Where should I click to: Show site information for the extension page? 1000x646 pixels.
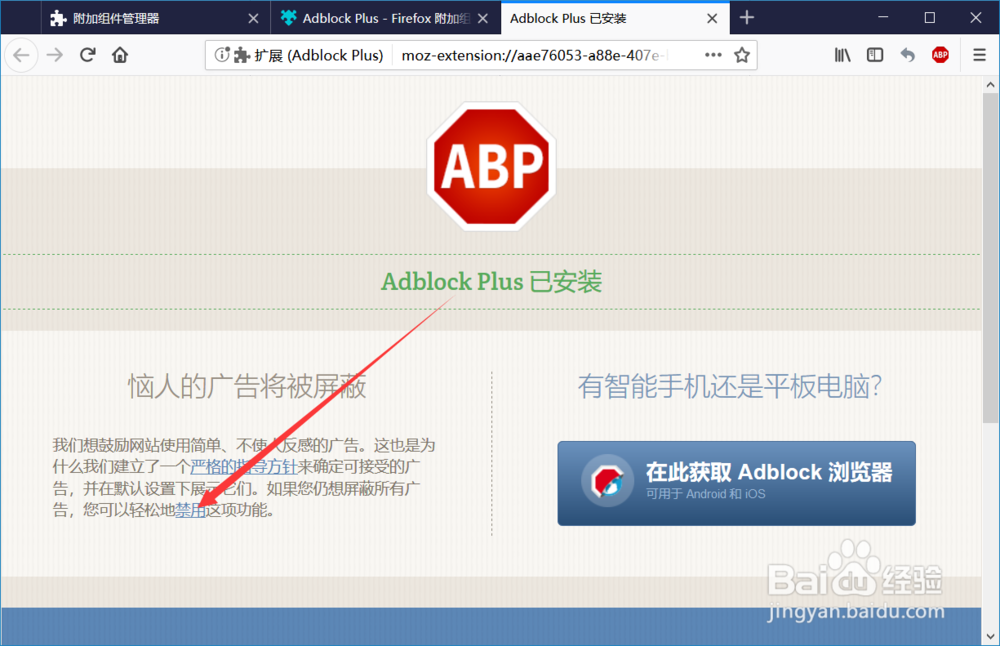click(x=222, y=55)
